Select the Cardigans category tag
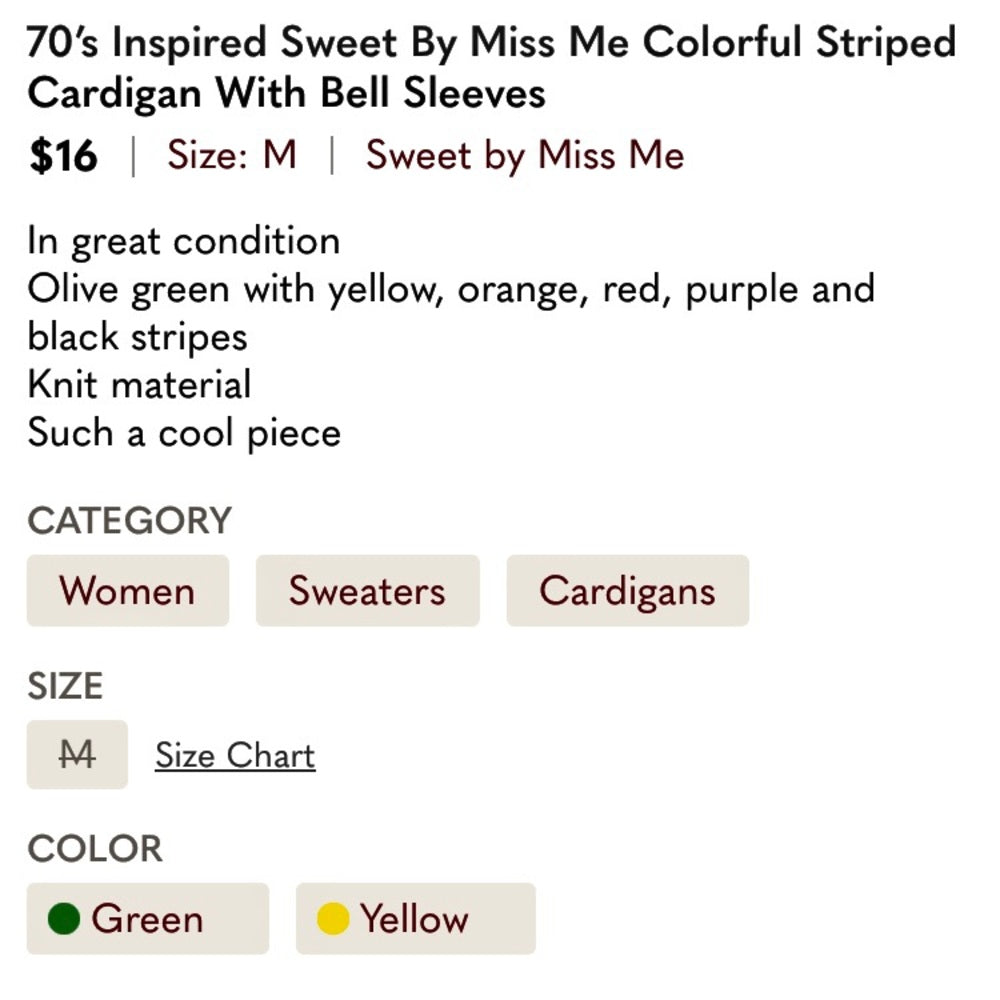 pyautogui.click(x=628, y=590)
